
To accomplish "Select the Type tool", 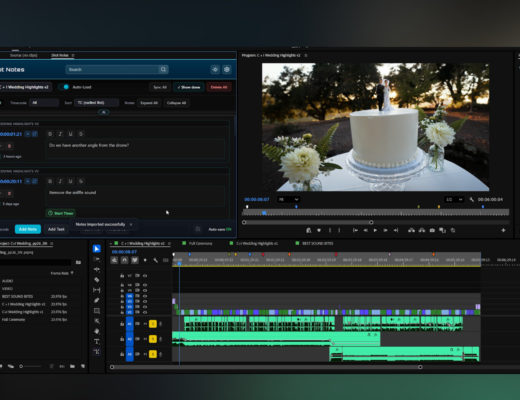I will point(97,341).
